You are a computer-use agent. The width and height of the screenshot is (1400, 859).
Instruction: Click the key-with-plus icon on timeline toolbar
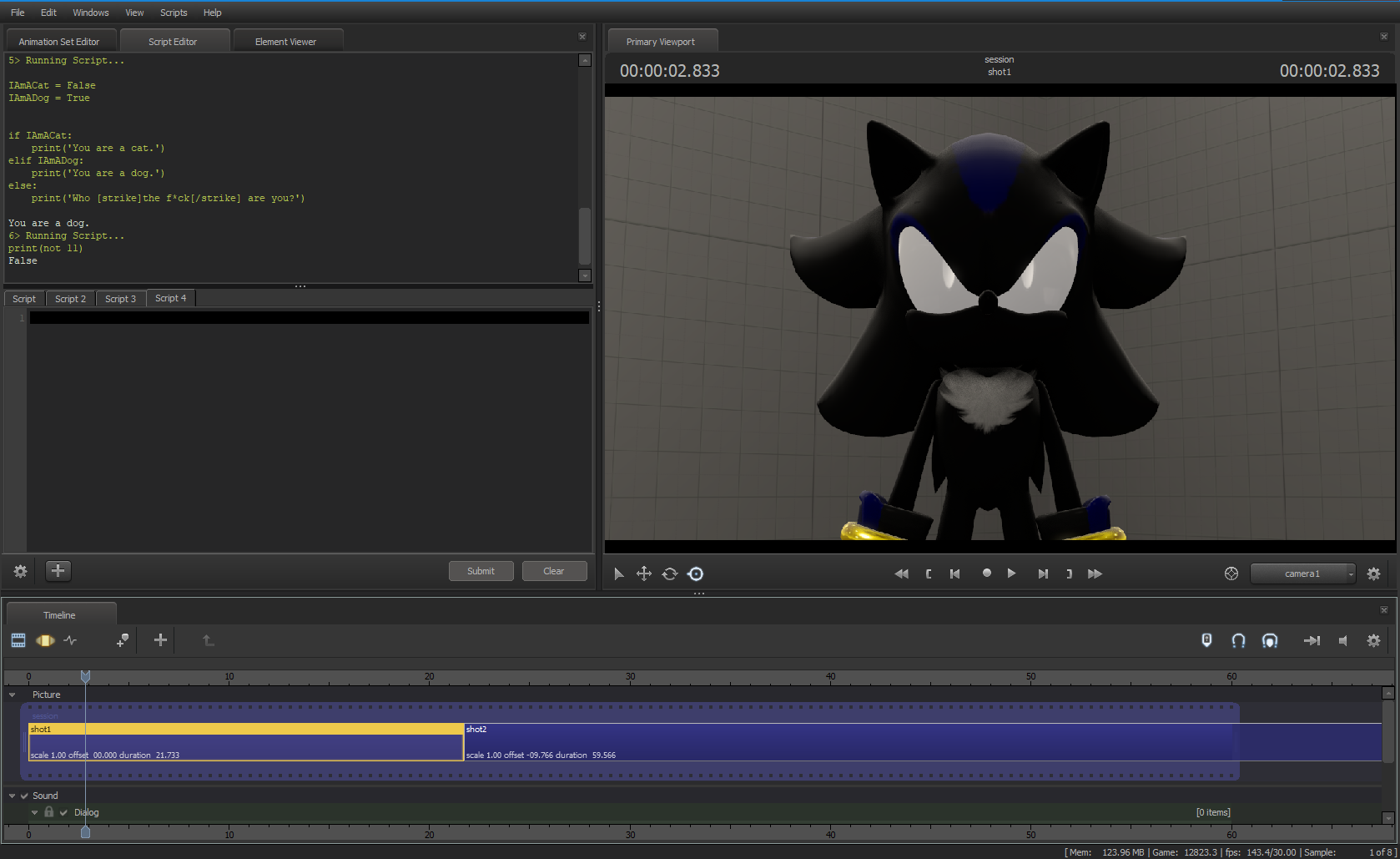123,640
